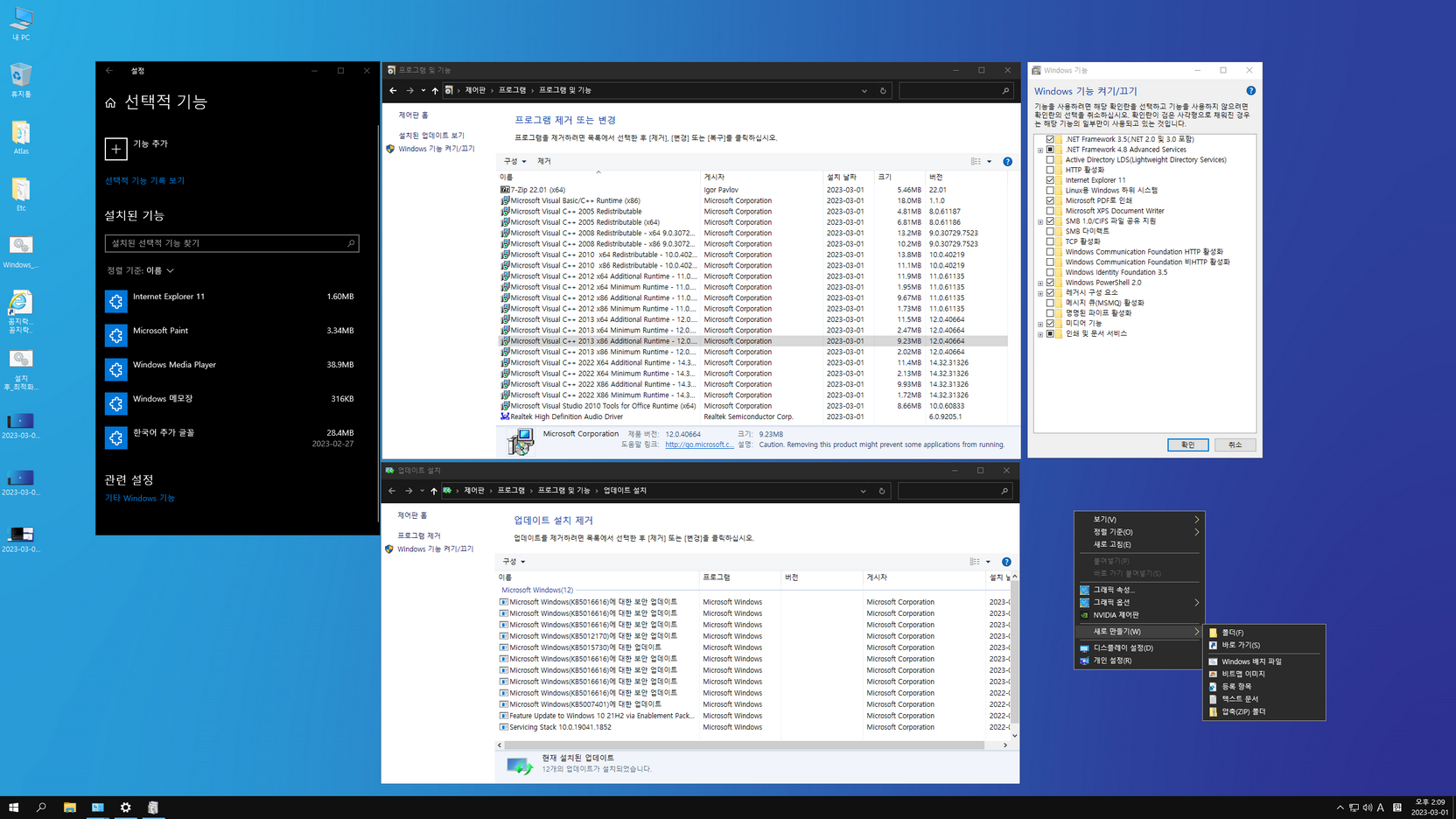Select 7-Zip 22.01 (x64) program row
1456x819 pixels.
tap(752, 190)
